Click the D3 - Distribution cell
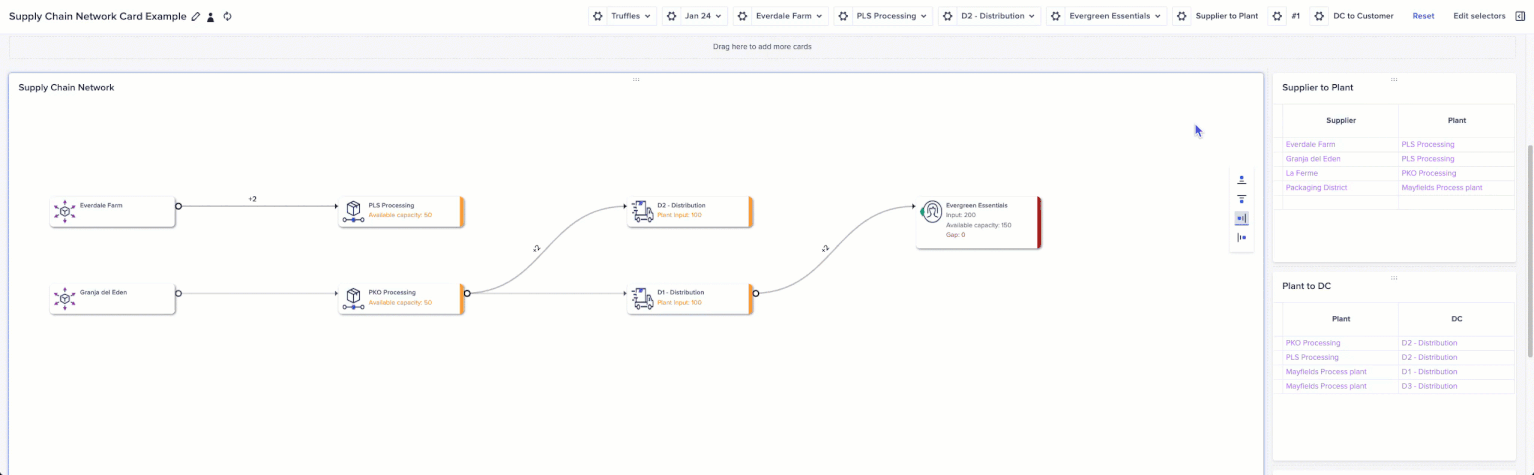The height and width of the screenshot is (475, 1534). click(x=1457, y=386)
